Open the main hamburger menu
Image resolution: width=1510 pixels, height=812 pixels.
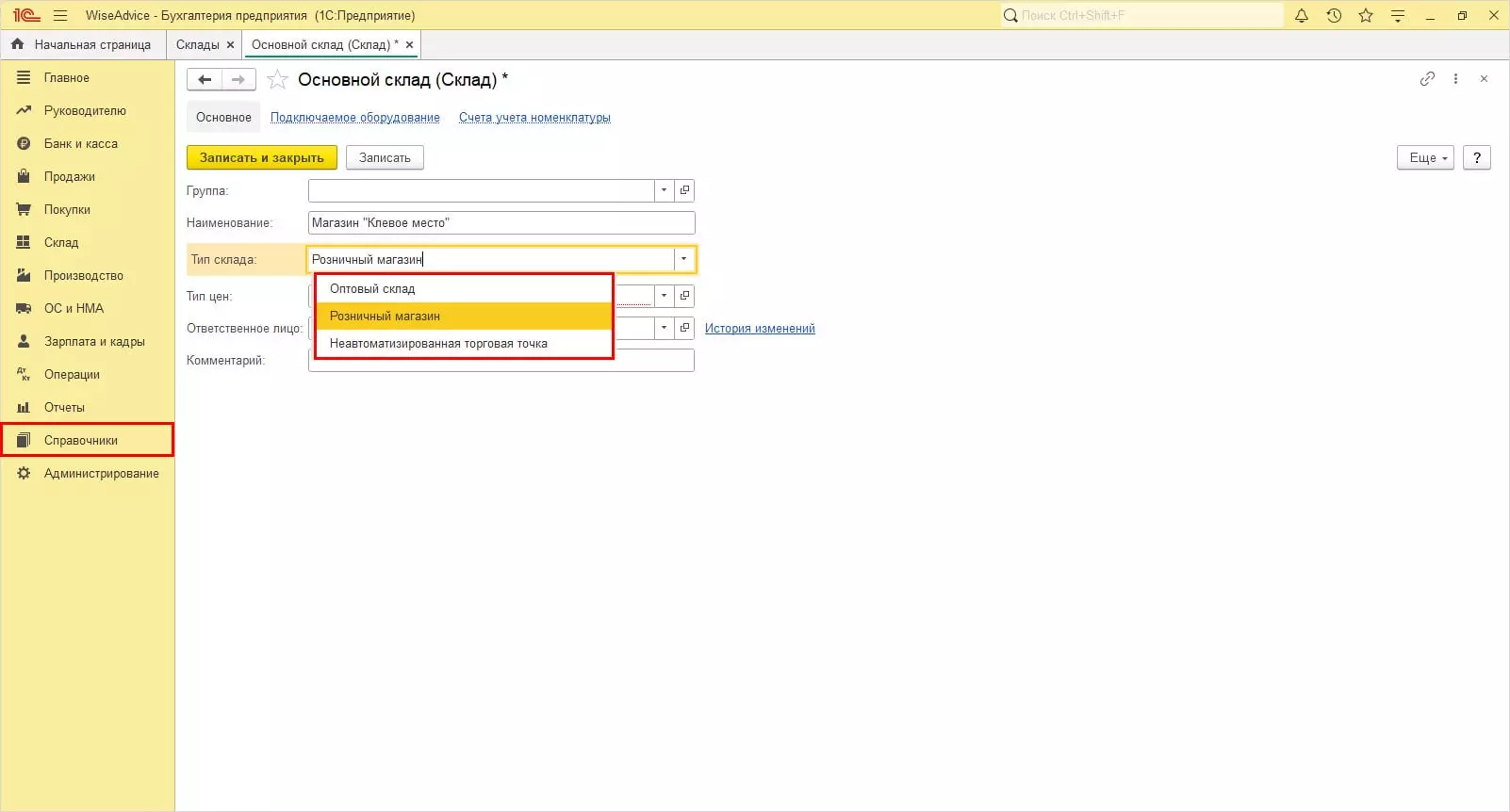pyautogui.click(x=60, y=15)
